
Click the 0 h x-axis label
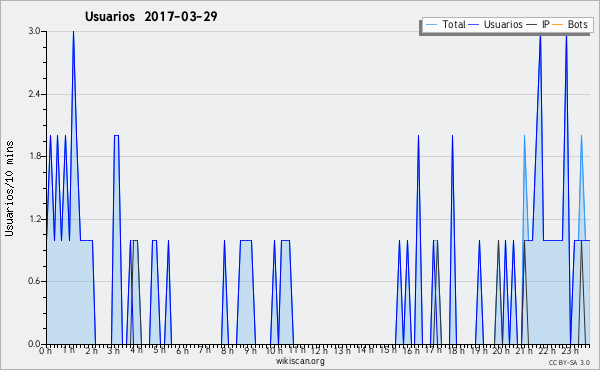45,351
